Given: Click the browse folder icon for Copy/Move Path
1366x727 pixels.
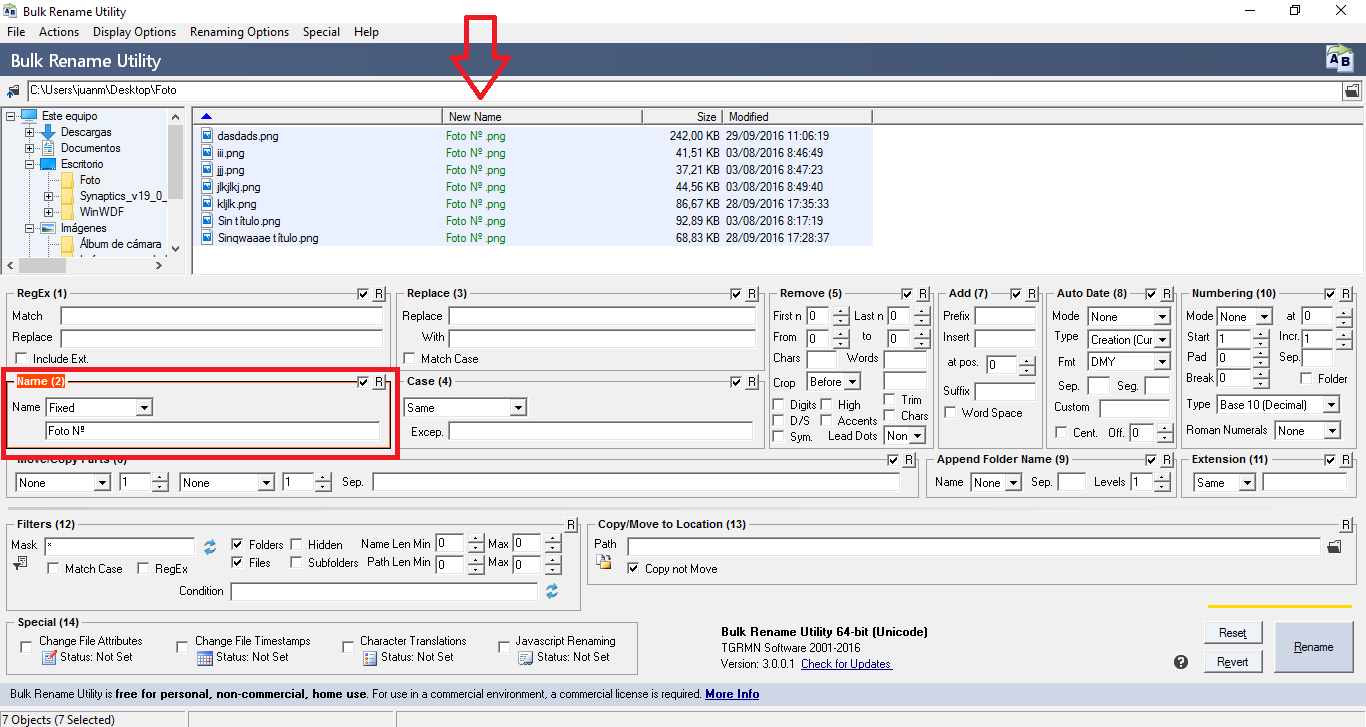Looking at the screenshot, I should (1333, 546).
